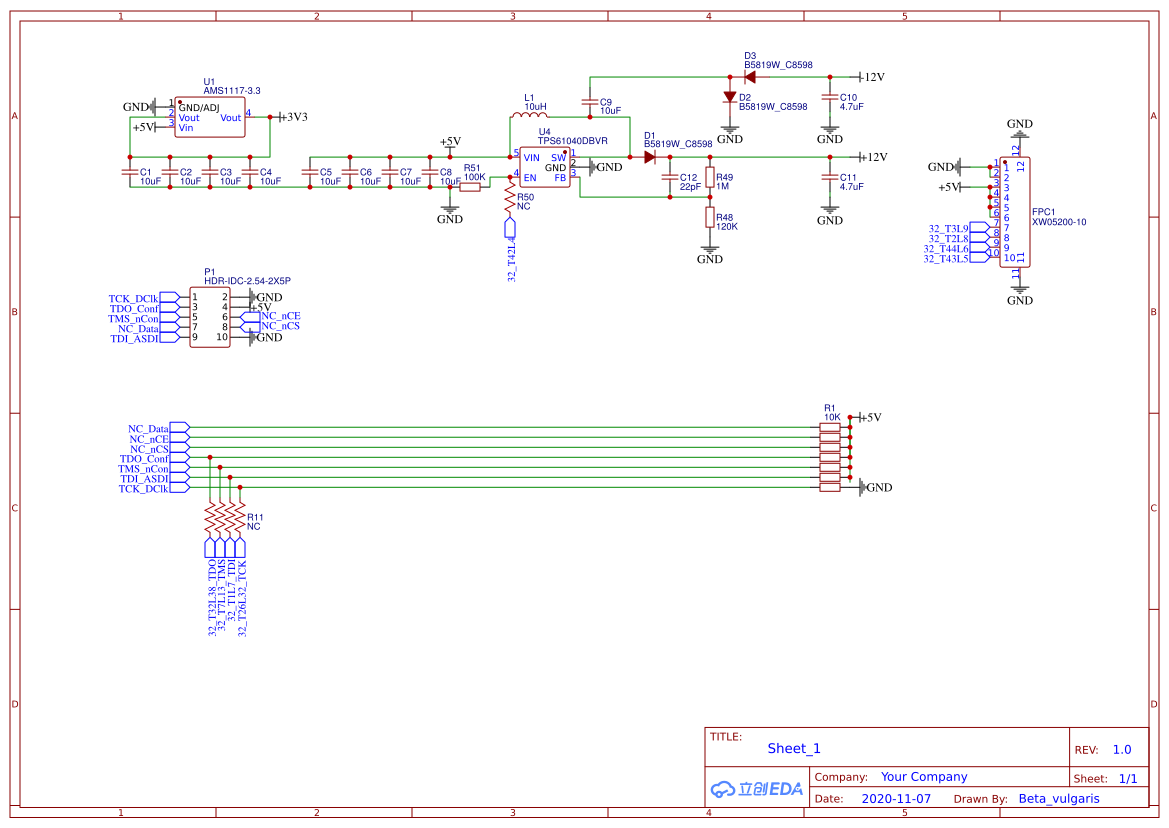Click the R51 100K resistor
This screenshot has height=828, width=1169.
[x=471, y=187]
